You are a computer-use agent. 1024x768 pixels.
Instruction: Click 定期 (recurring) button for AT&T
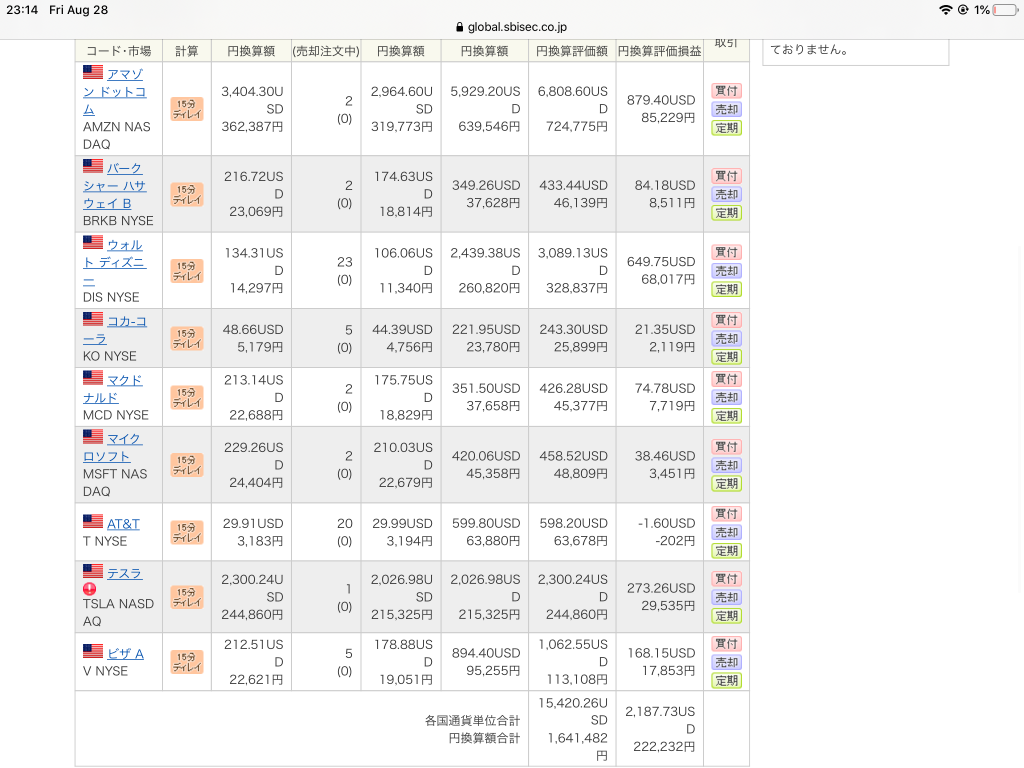click(x=726, y=551)
